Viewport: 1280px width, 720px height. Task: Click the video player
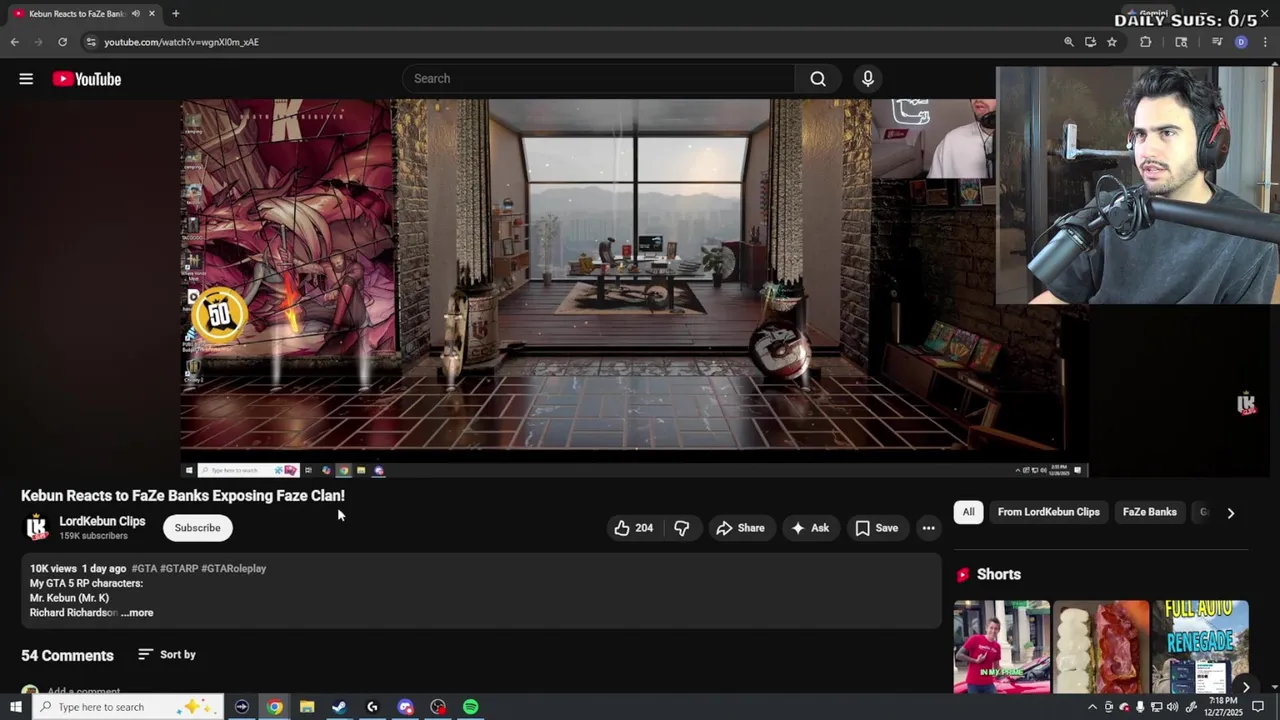[634, 287]
